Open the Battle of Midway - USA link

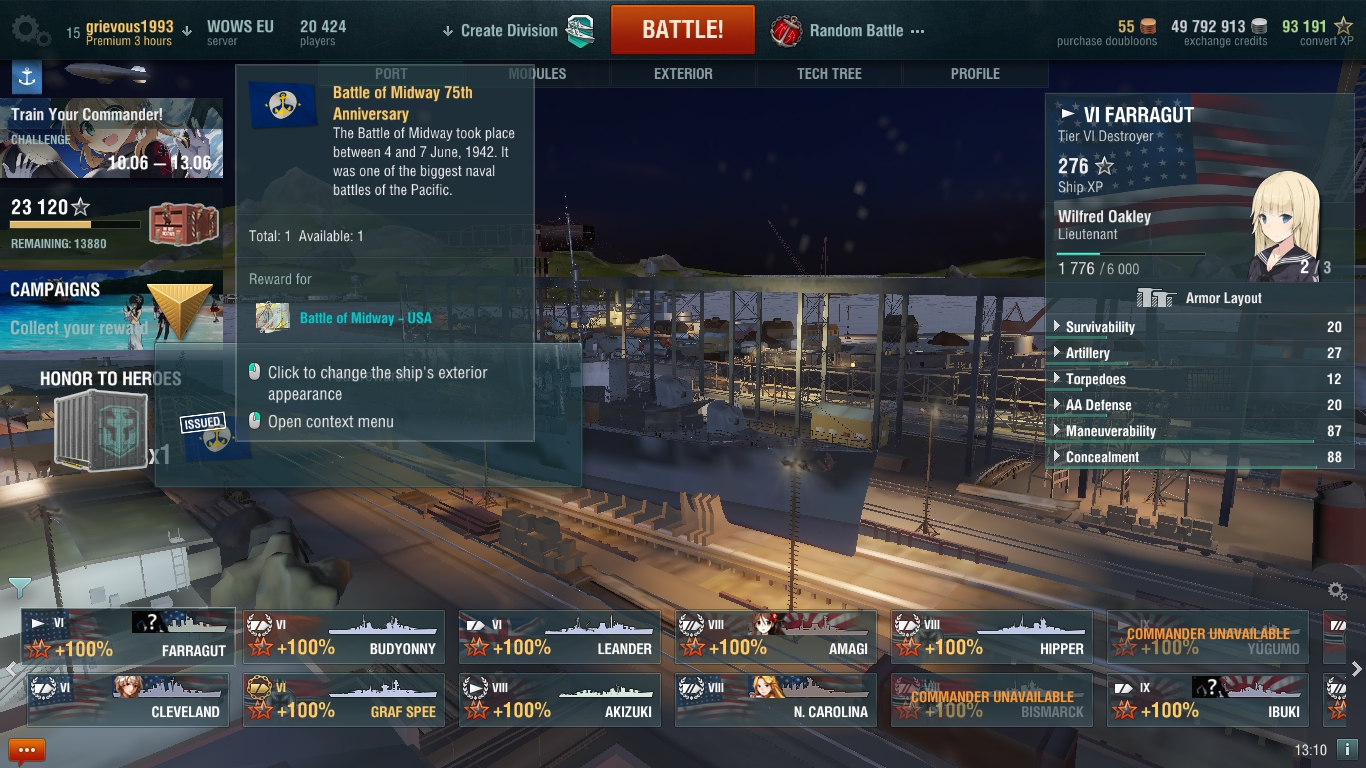click(x=366, y=318)
